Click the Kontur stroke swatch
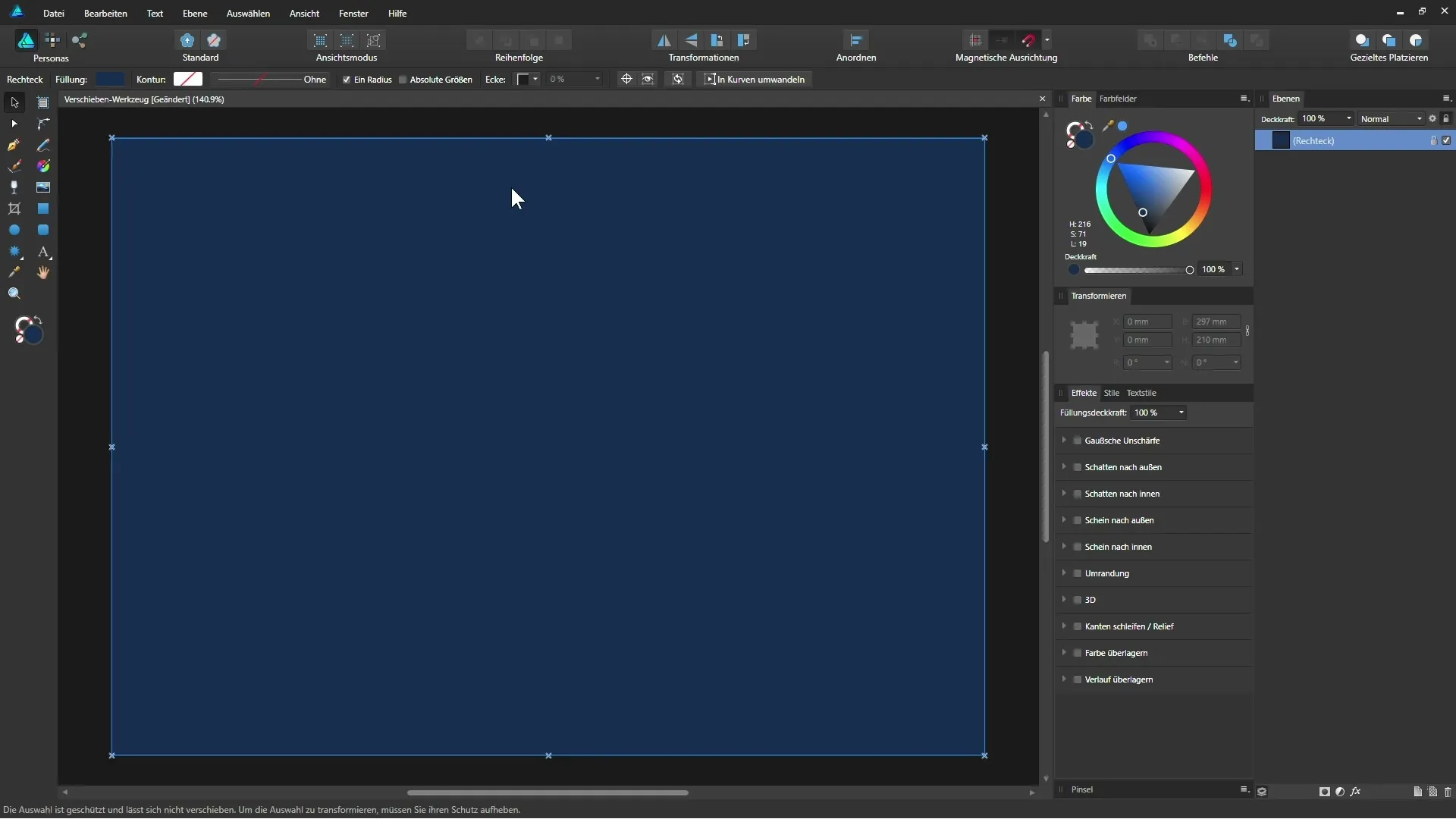Screen dimensions: 1456x819 (188, 80)
